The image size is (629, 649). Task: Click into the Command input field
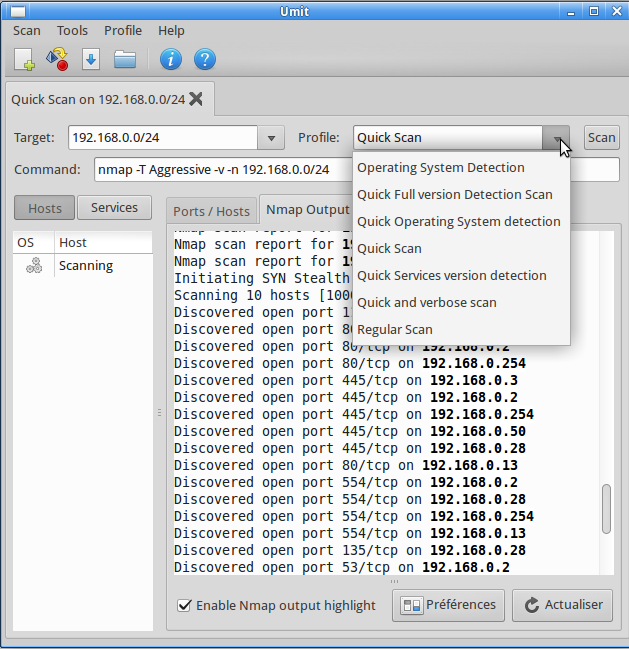(220, 170)
